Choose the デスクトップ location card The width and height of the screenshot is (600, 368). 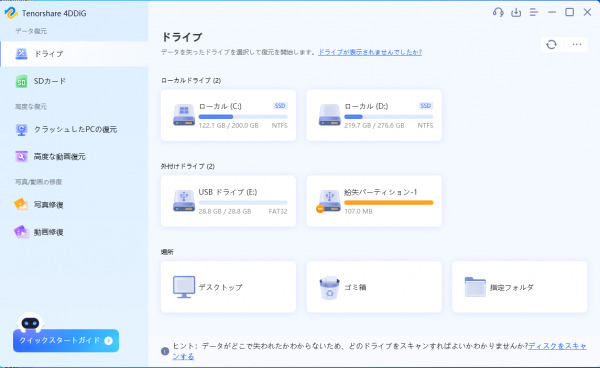pos(228,287)
